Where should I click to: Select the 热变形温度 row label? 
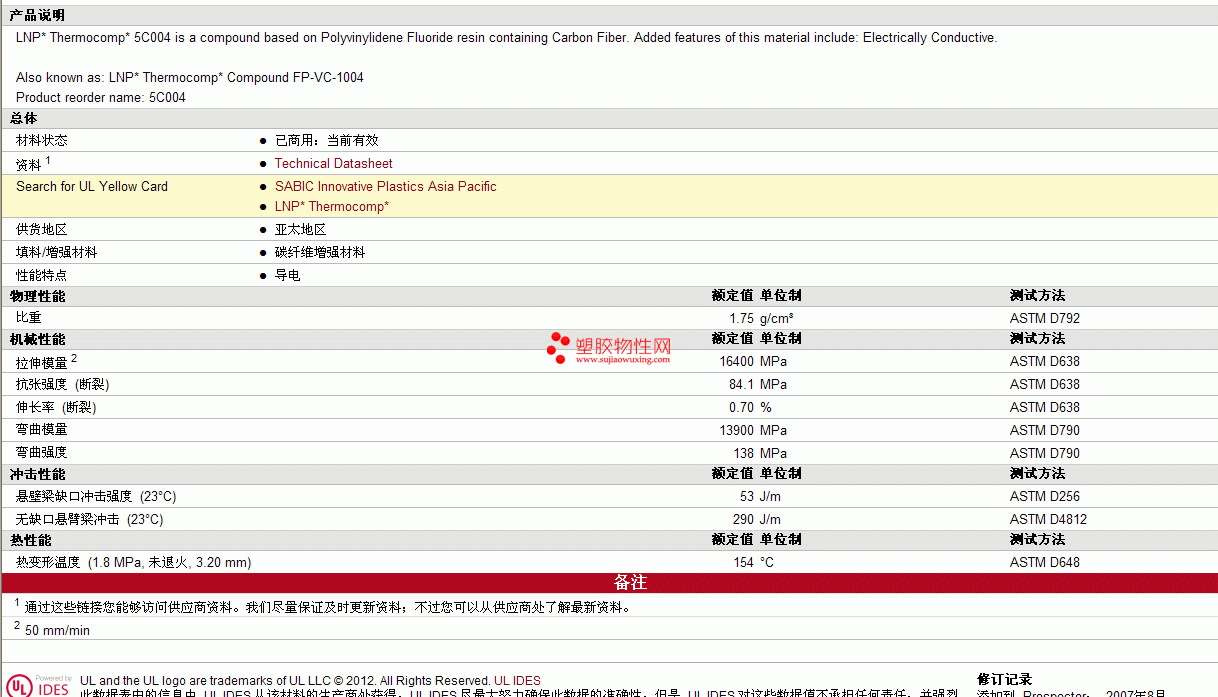click(134, 562)
